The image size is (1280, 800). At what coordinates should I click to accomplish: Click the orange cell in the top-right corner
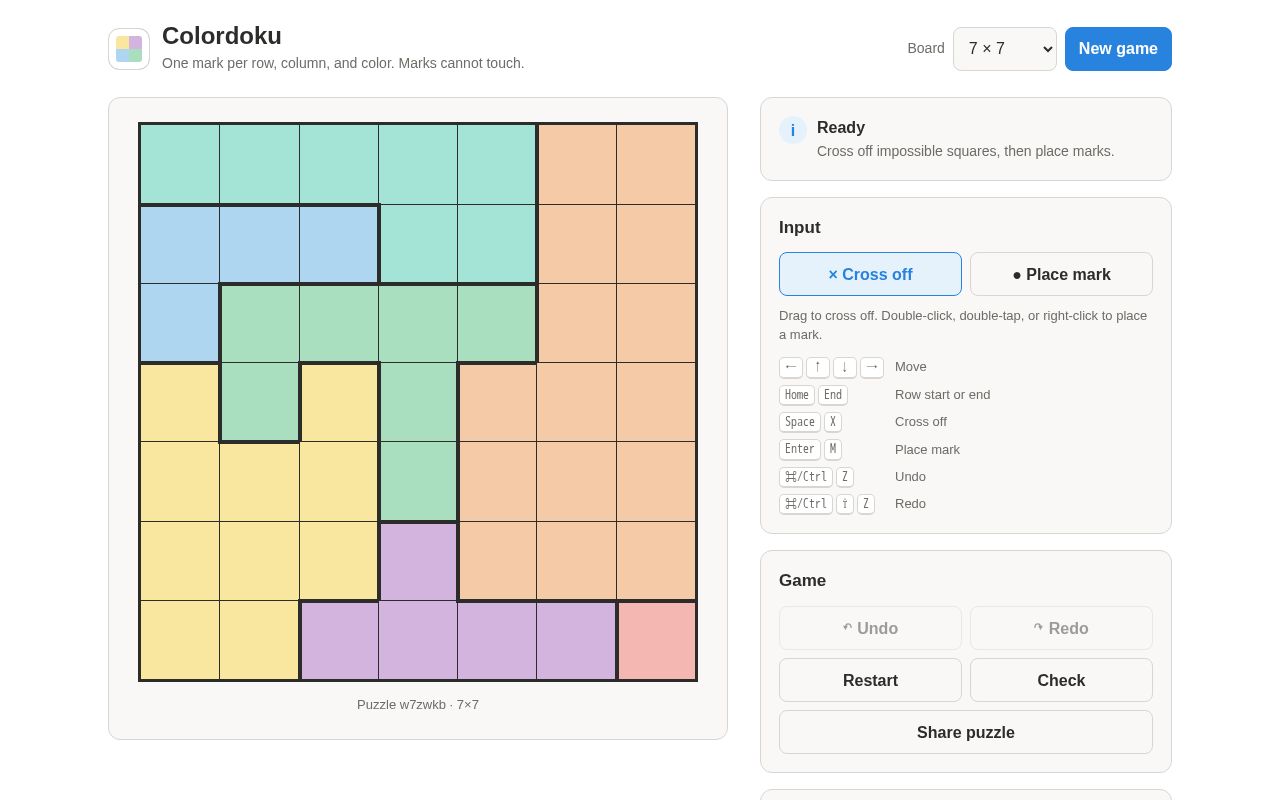tap(656, 164)
